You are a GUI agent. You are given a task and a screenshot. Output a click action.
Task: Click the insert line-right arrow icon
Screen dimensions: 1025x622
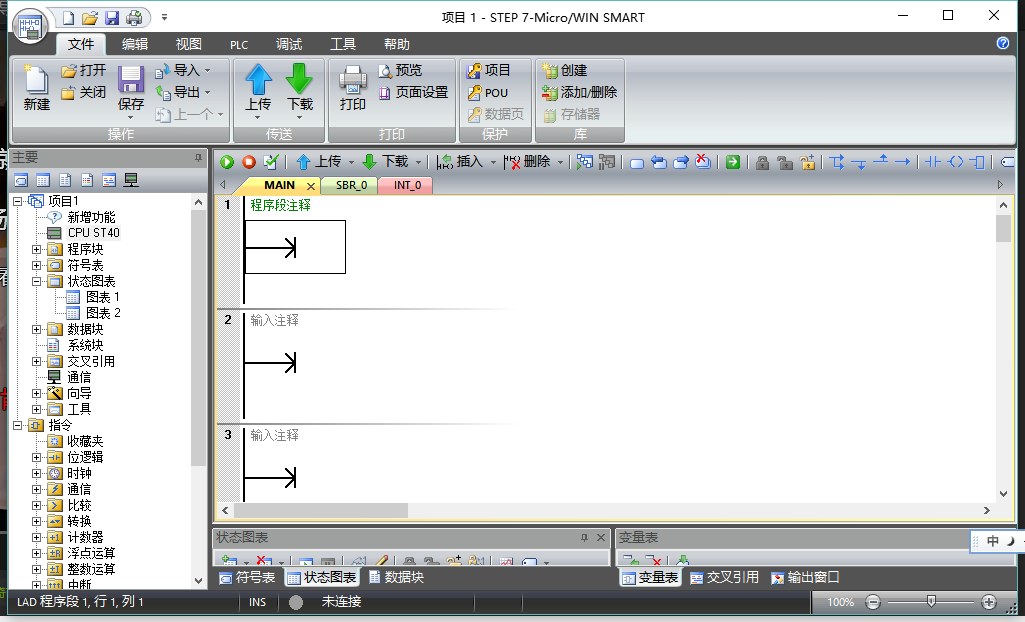click(x=903, y=162)
